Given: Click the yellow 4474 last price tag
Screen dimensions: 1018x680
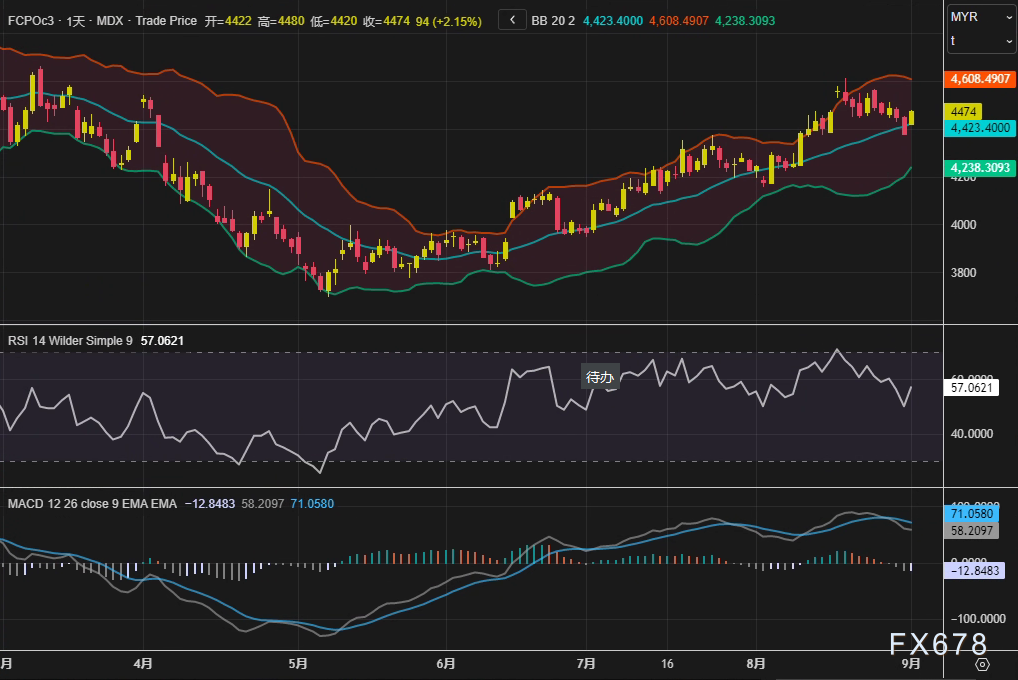Looking at the screenshot, I should [x=965, y=112].
